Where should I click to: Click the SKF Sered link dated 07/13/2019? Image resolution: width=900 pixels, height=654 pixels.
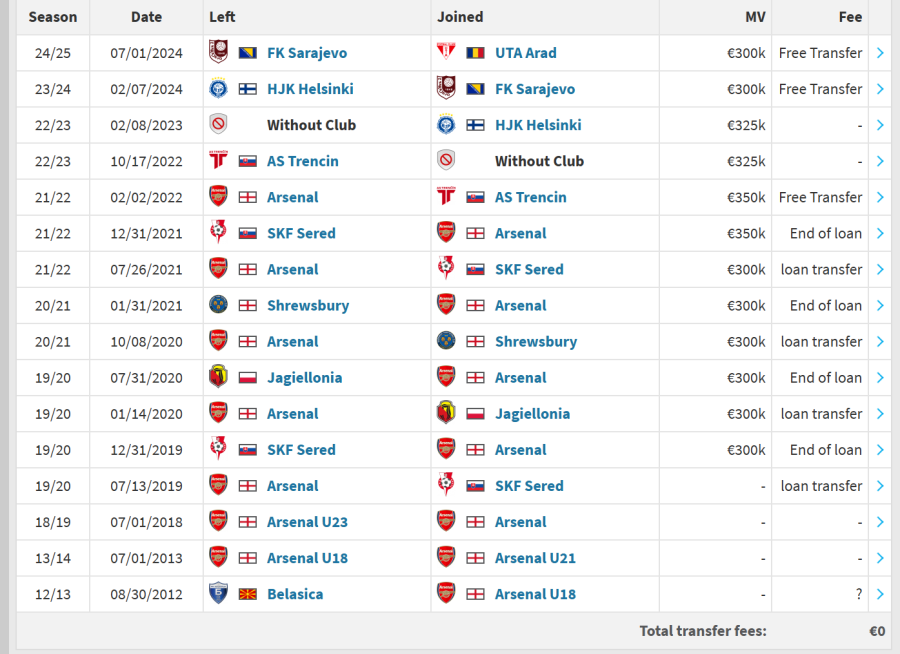click(x=529, y=486)
